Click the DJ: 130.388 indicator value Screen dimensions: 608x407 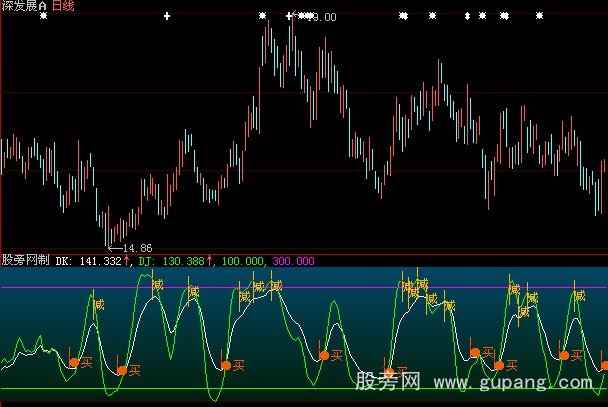point(163,261)
